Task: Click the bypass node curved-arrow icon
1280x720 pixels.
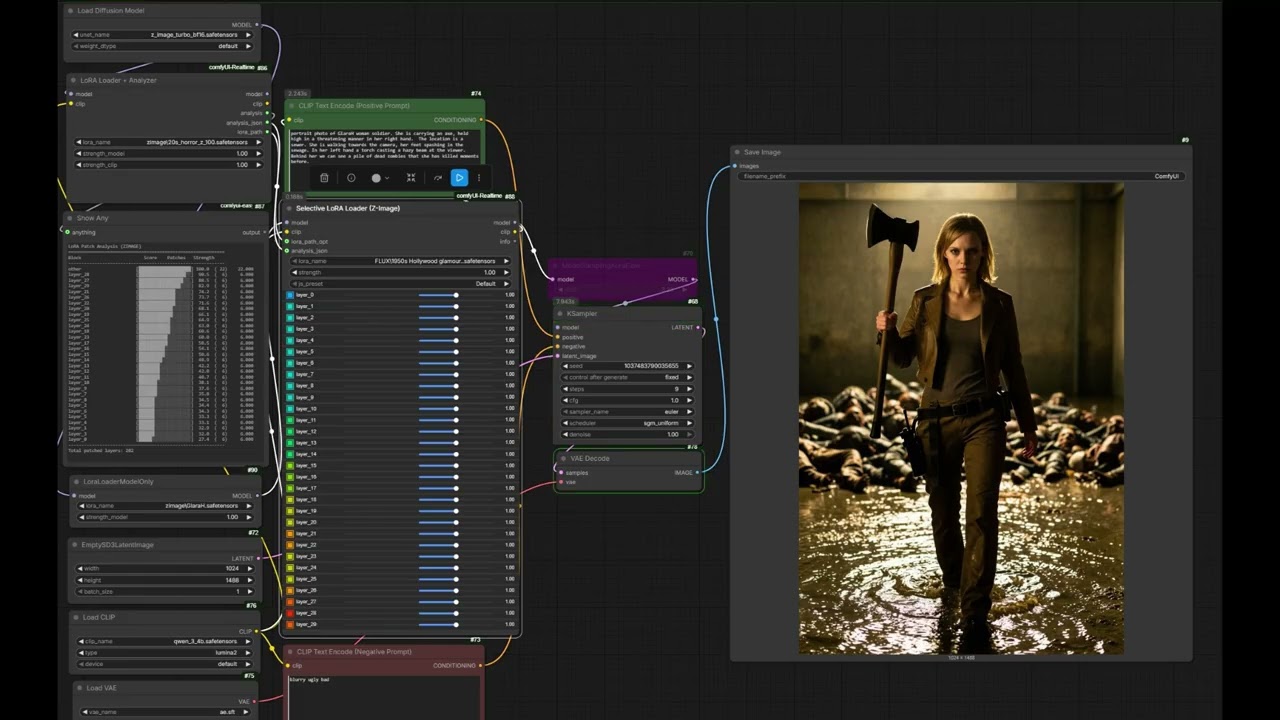Action: [437, 178]
